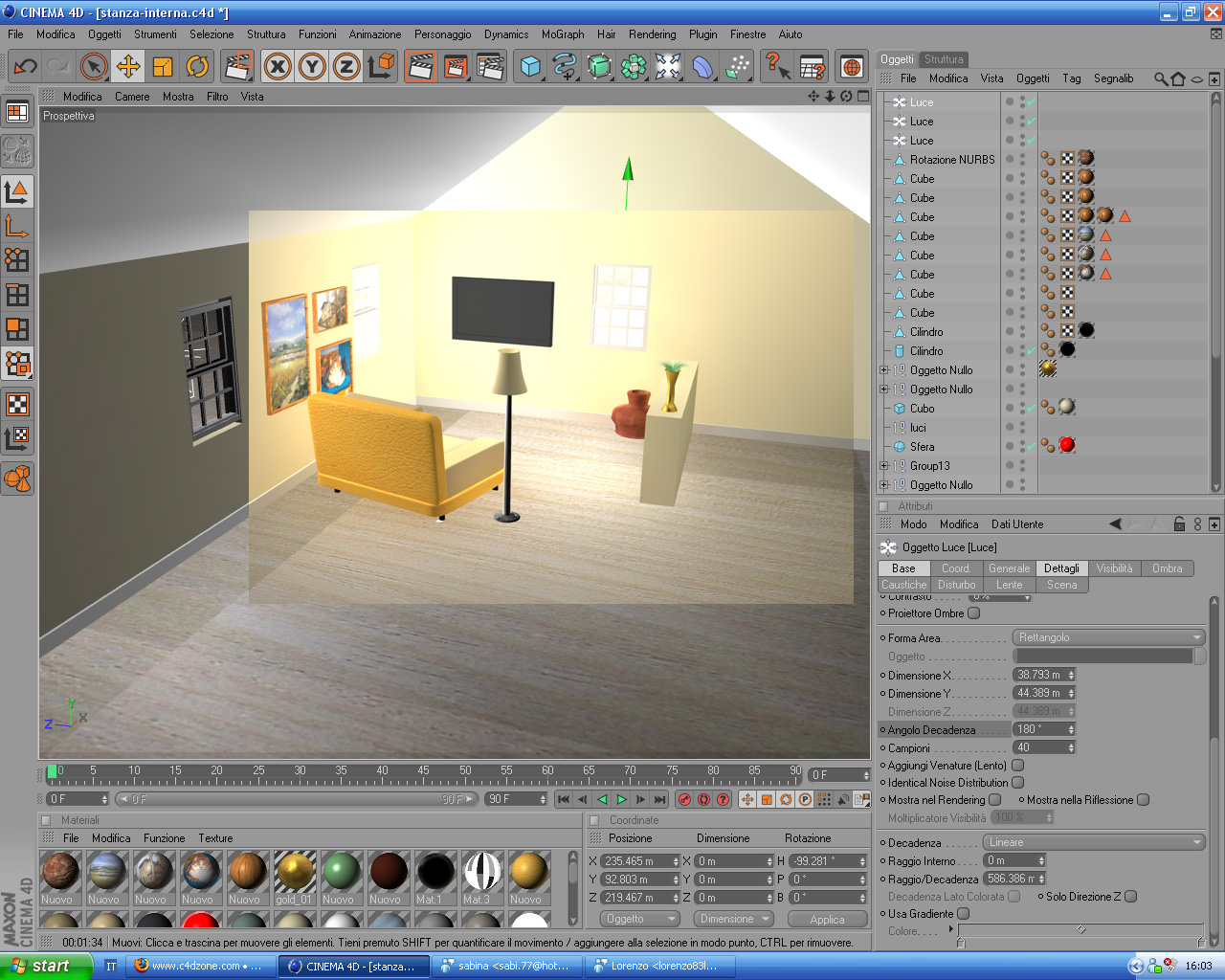Click the Colore gradient bar
The height and width of the screenshot is (980, 1225).
[x=1080, y=931]
